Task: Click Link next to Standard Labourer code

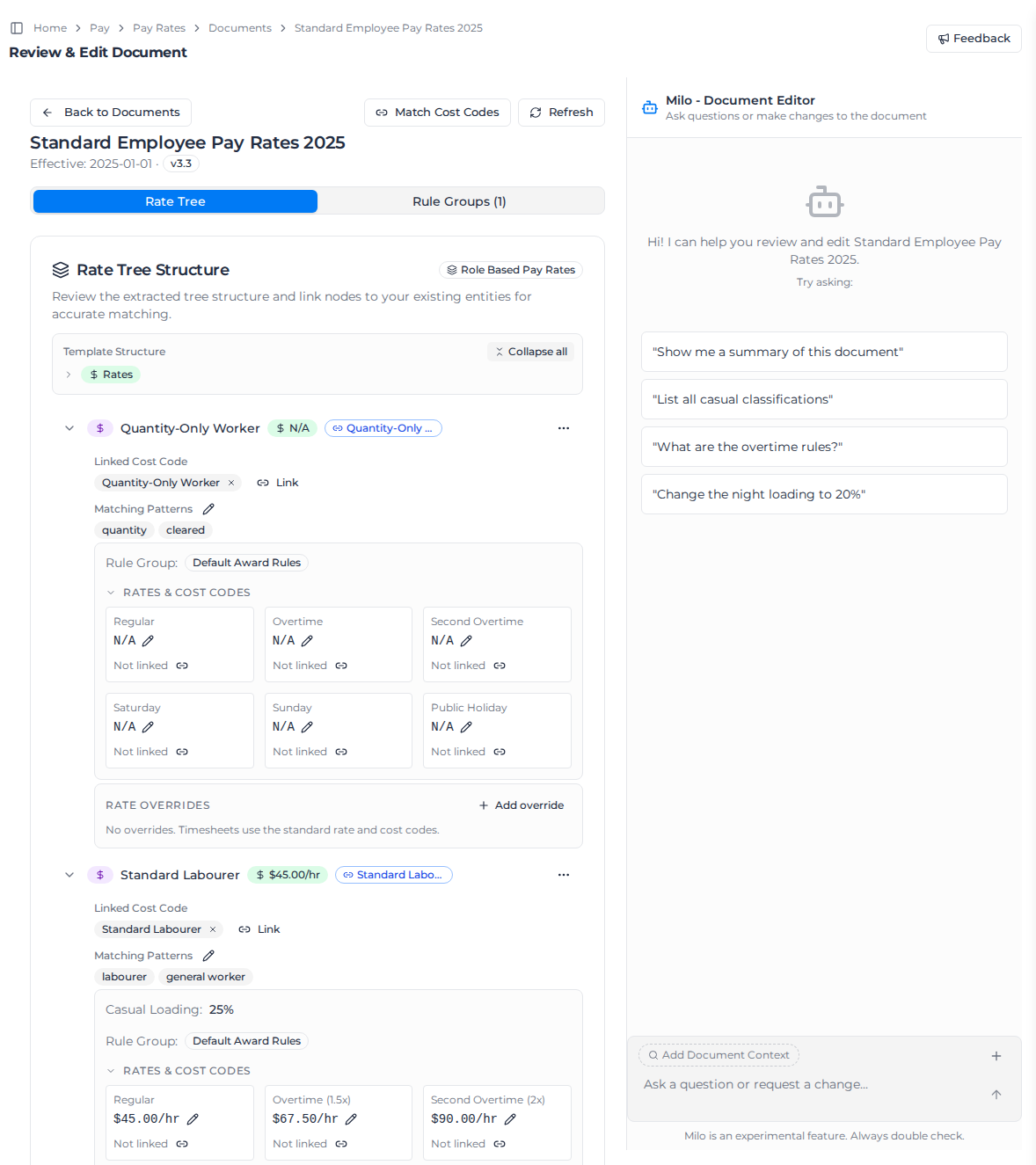Action: click(259, 929)
